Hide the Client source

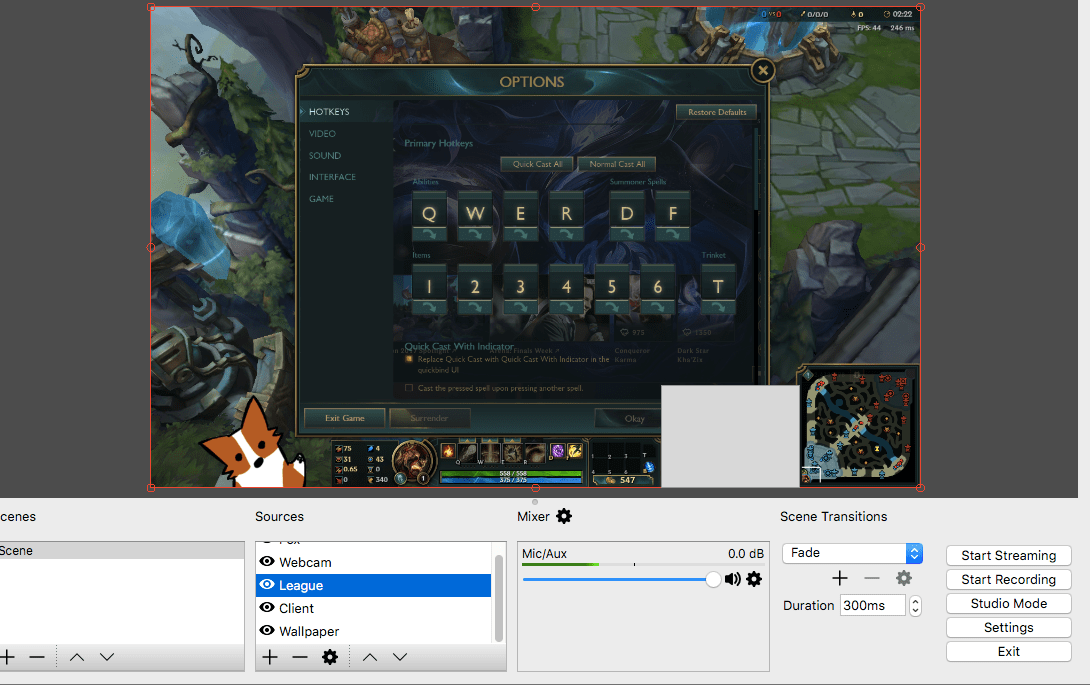pos(267,607)
